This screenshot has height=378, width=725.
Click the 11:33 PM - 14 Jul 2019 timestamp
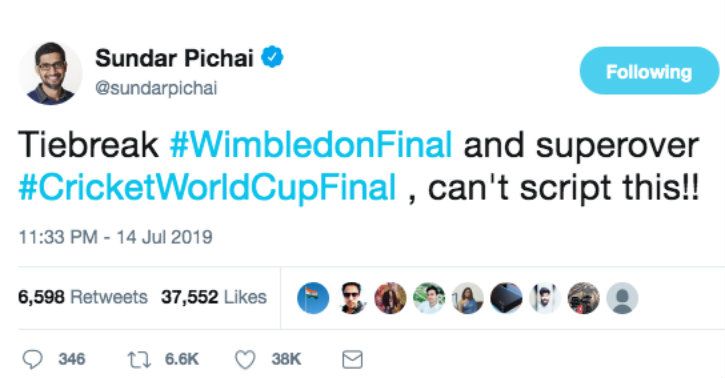116,237
